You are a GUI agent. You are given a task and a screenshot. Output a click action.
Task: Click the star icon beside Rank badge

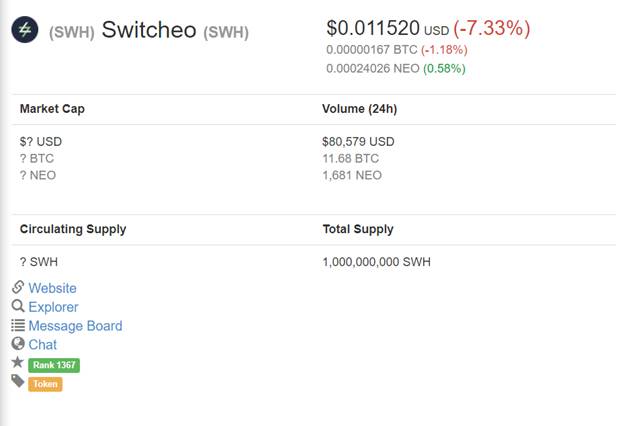click(x=18, y=362)
